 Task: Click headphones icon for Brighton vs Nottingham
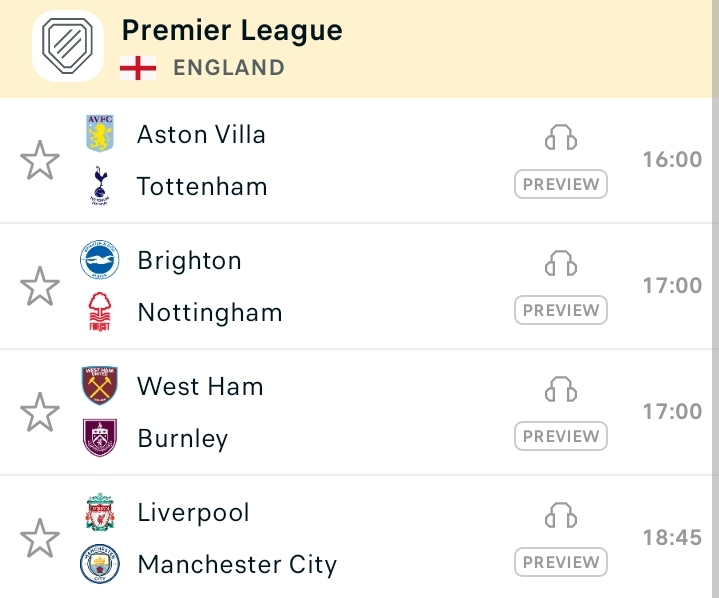[561, 263]
